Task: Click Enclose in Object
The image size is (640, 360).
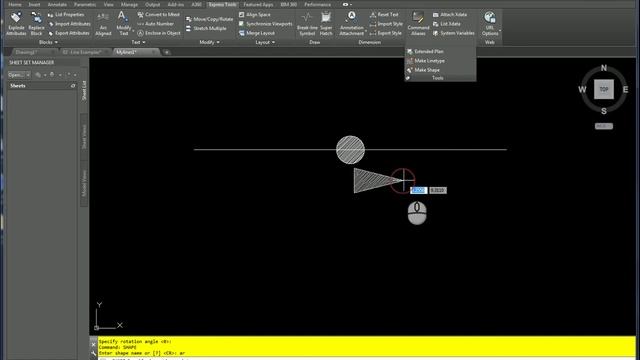Action: point(159,33)
